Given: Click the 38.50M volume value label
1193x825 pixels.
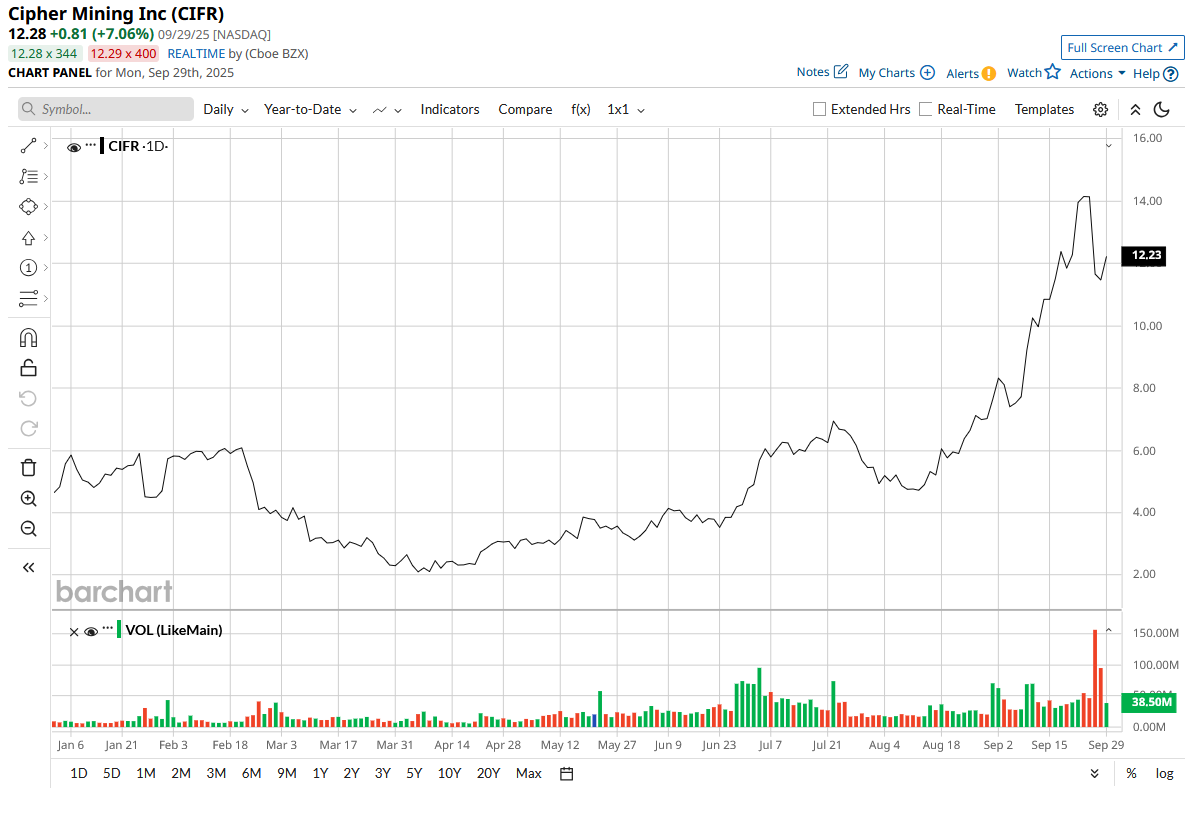Looking at the screenshot, I should [1150, 702].
